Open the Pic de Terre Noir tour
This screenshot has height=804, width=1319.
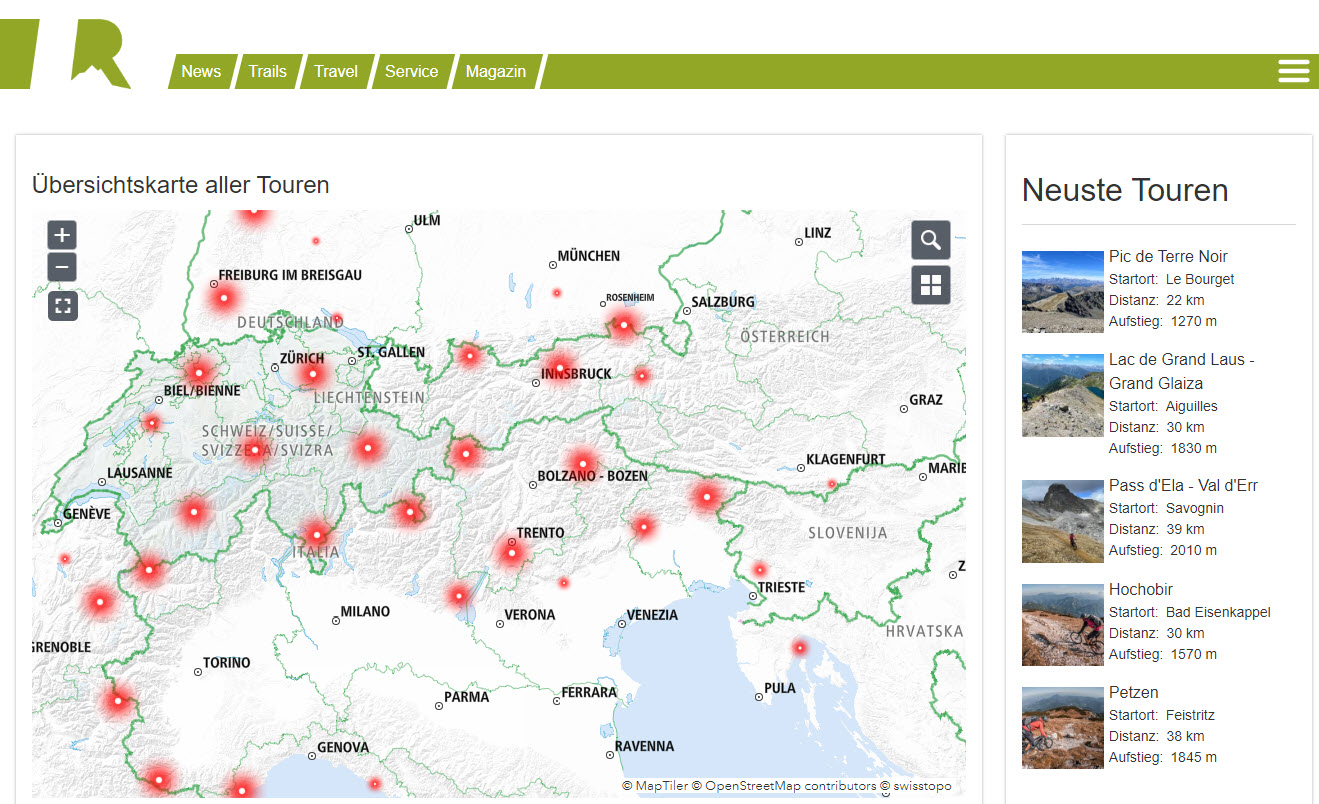tap(1168, 257)
